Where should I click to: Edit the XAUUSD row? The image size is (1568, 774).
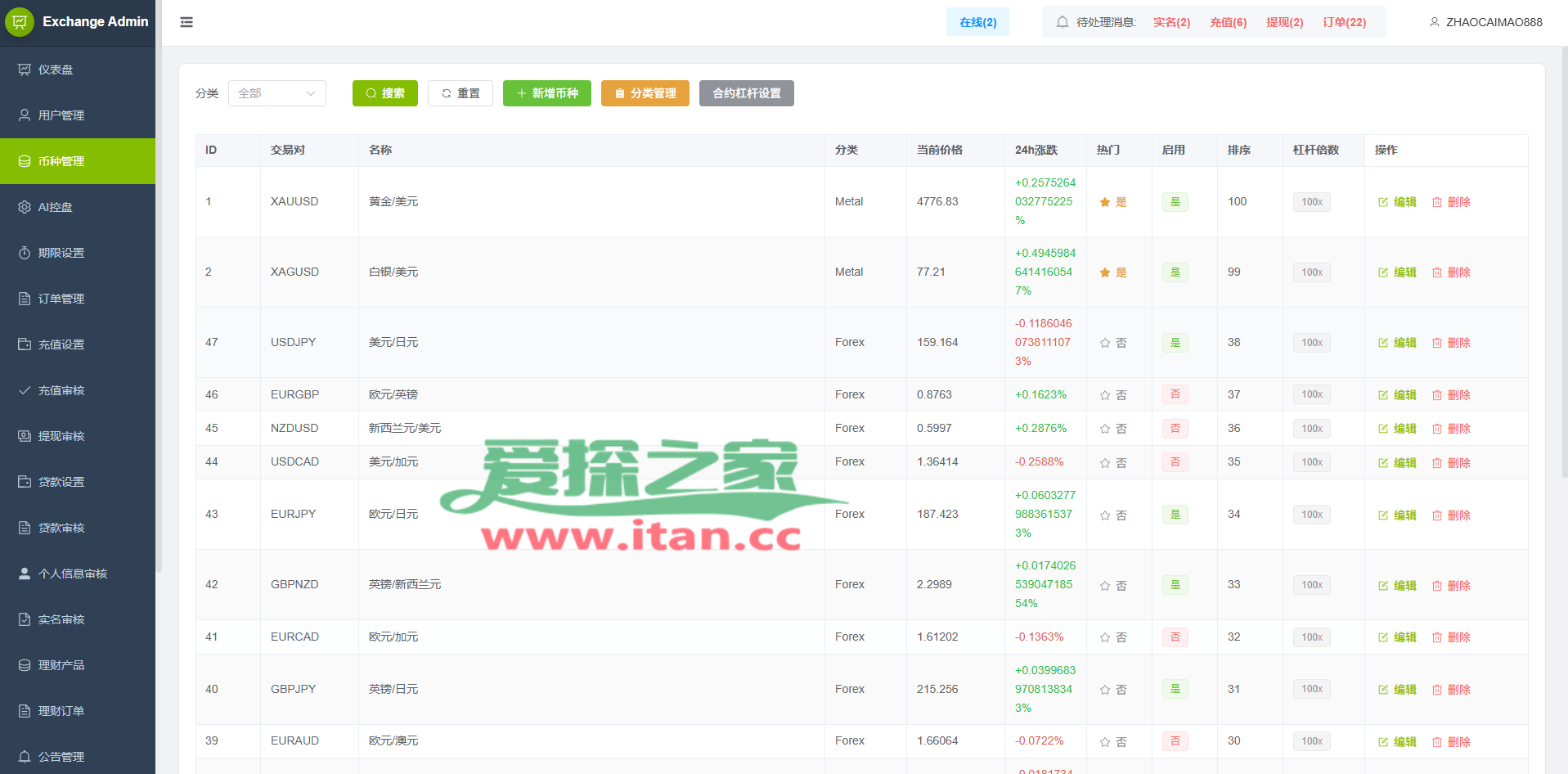(1397, 202)
